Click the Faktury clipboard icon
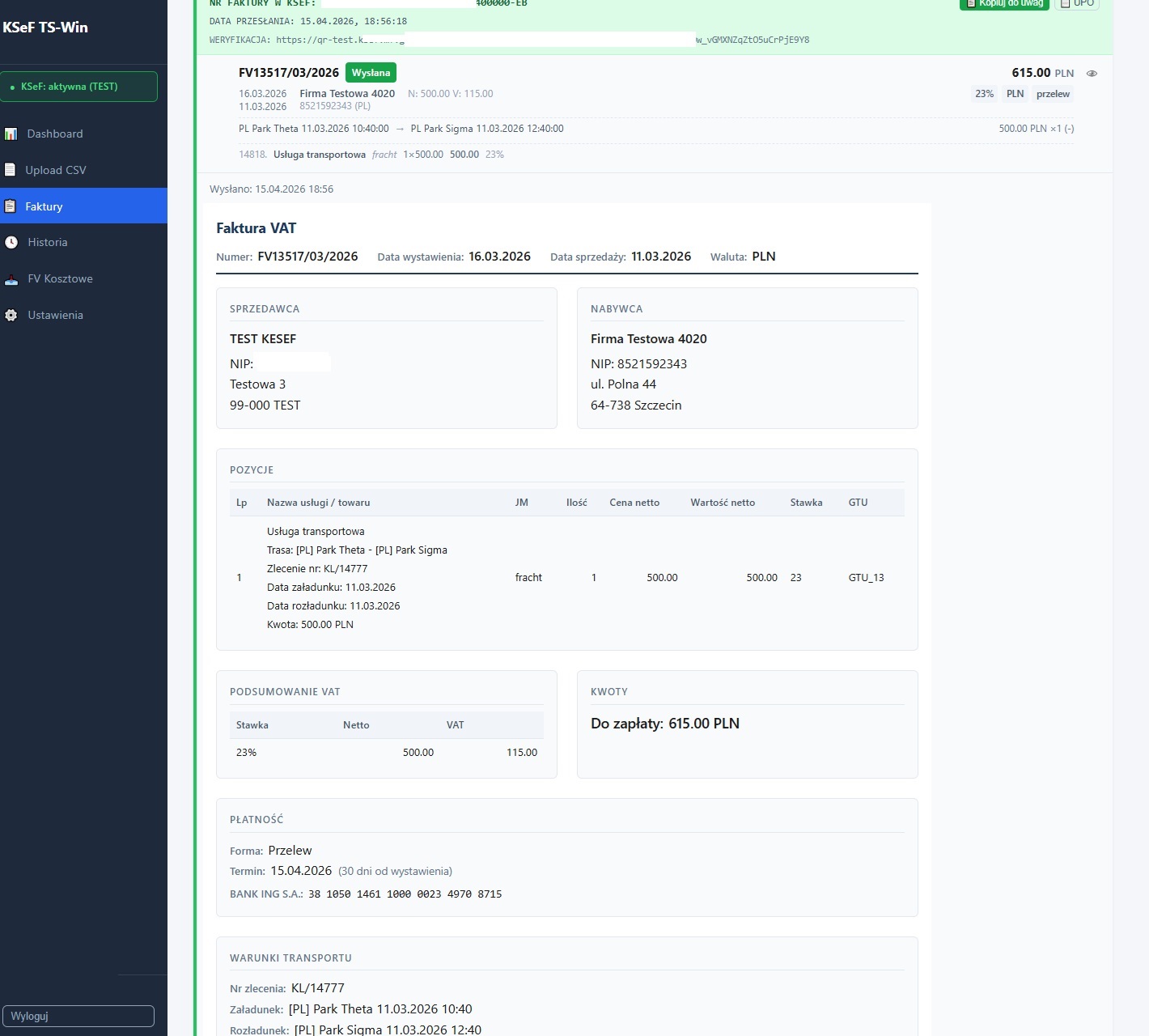Viewport: 1149px width, 1036px height. 10,206
